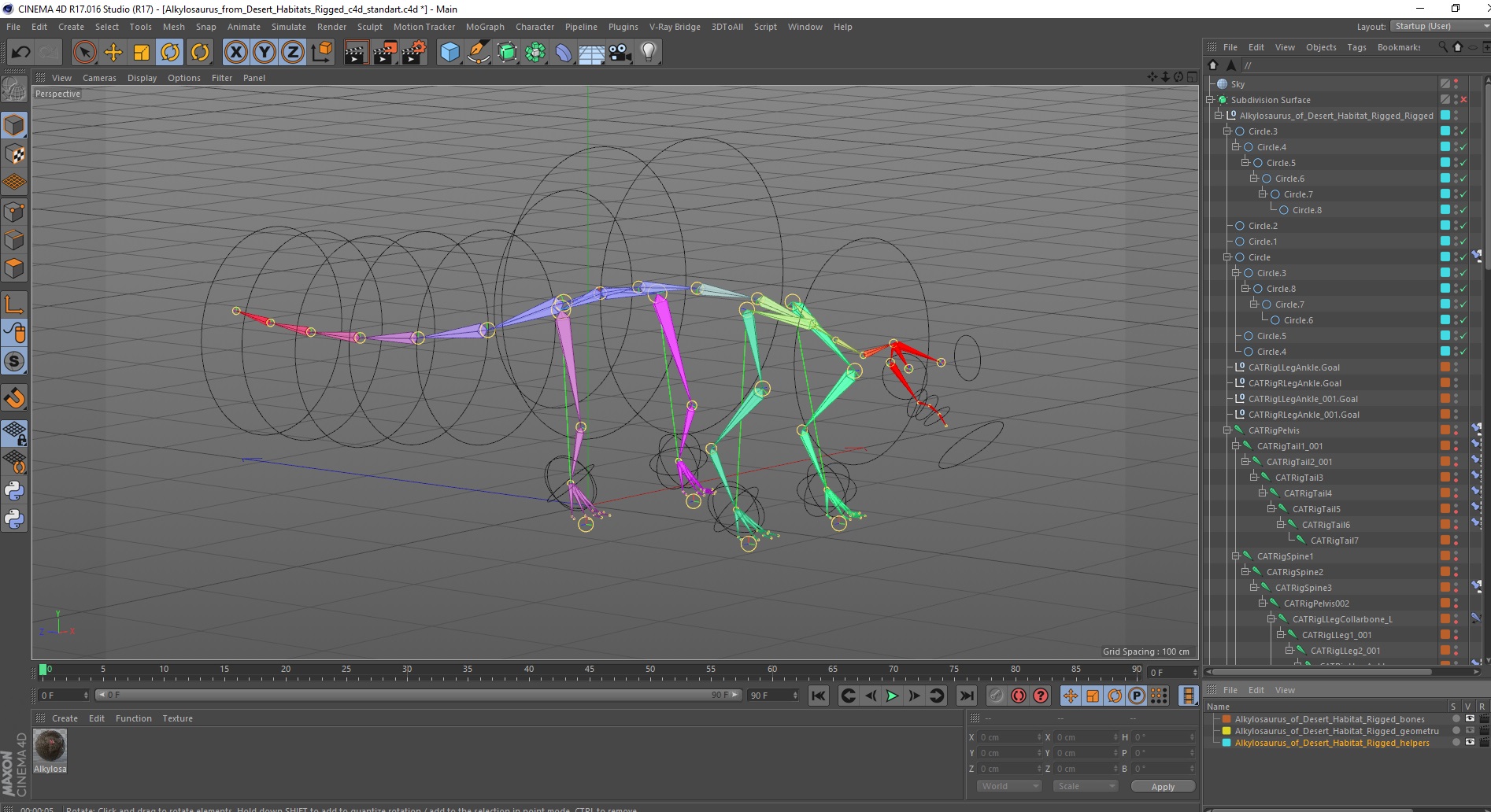Screen dimensions: 1491x812
Task: Enable Polygons mode
Action: coord(14,268)
